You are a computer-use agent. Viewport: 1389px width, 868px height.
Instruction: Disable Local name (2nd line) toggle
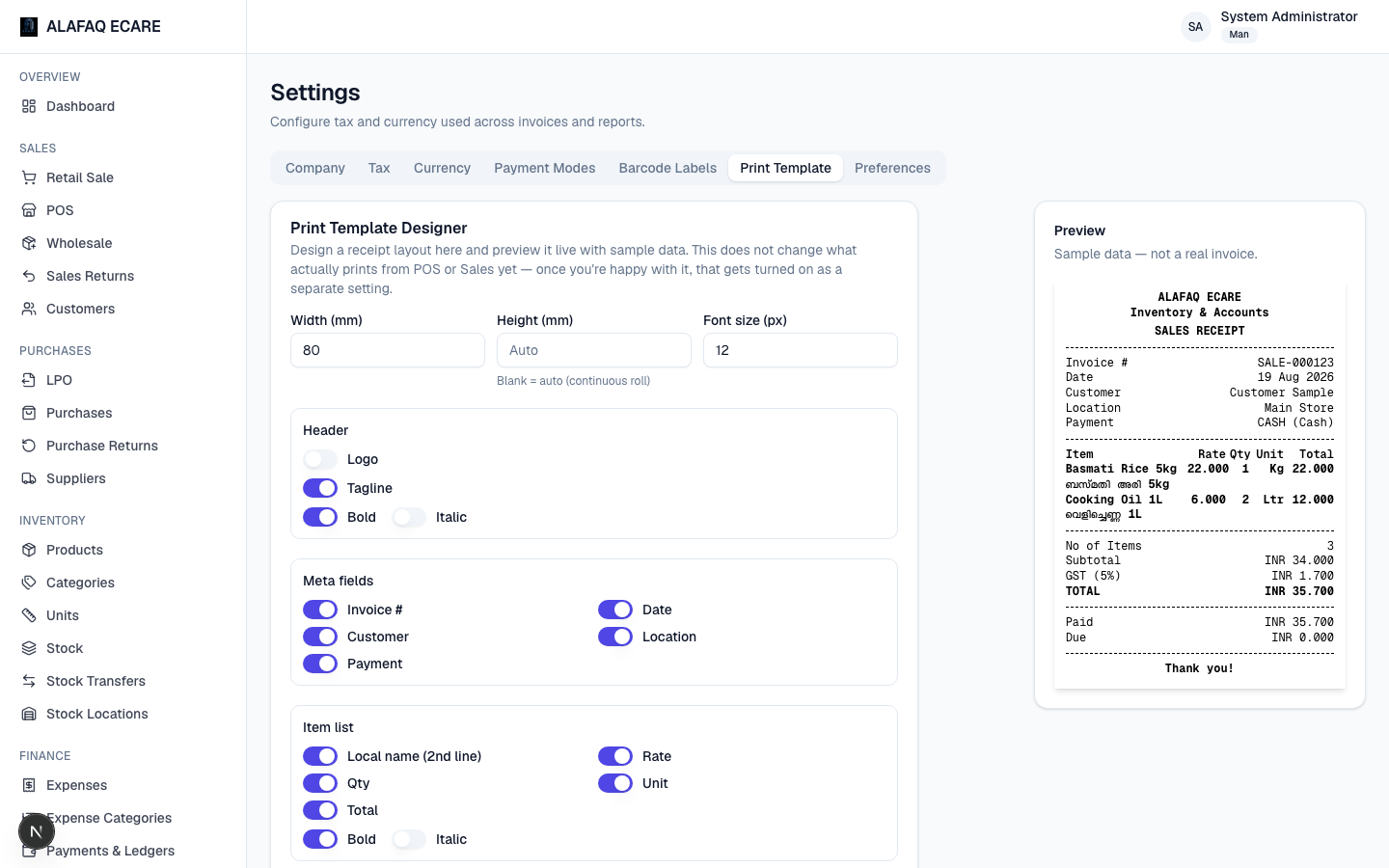coord(320,756)
